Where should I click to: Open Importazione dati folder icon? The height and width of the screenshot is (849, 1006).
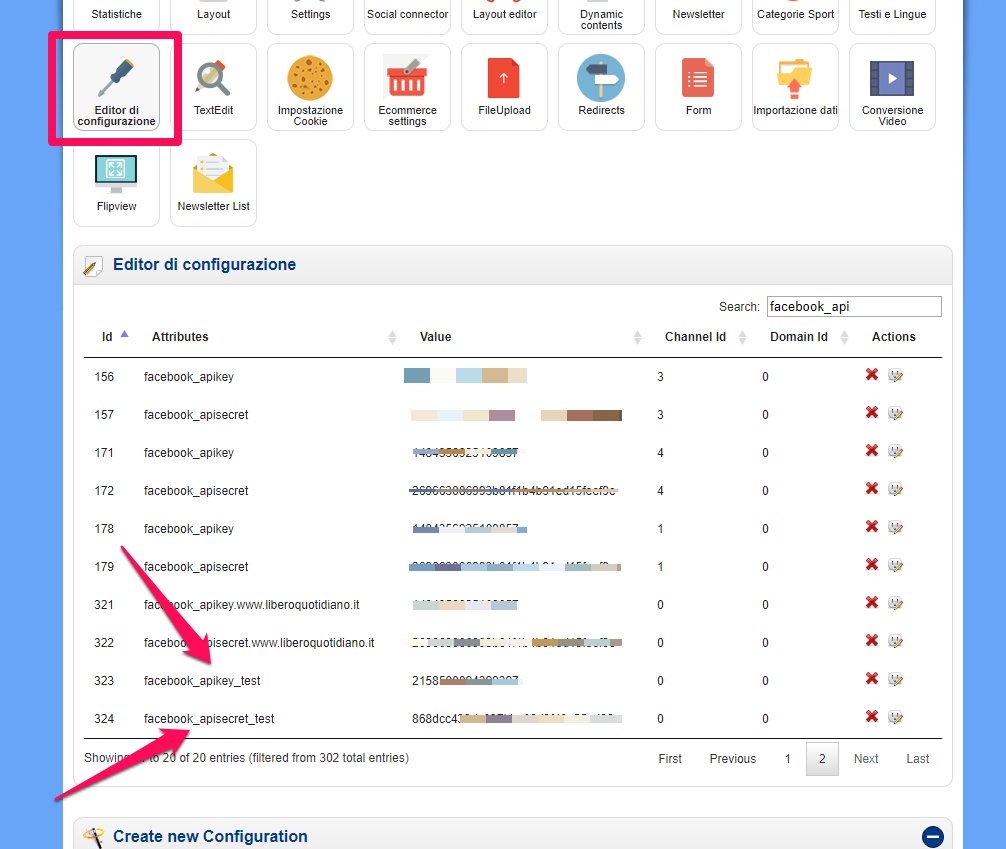[x=795, y=87]
